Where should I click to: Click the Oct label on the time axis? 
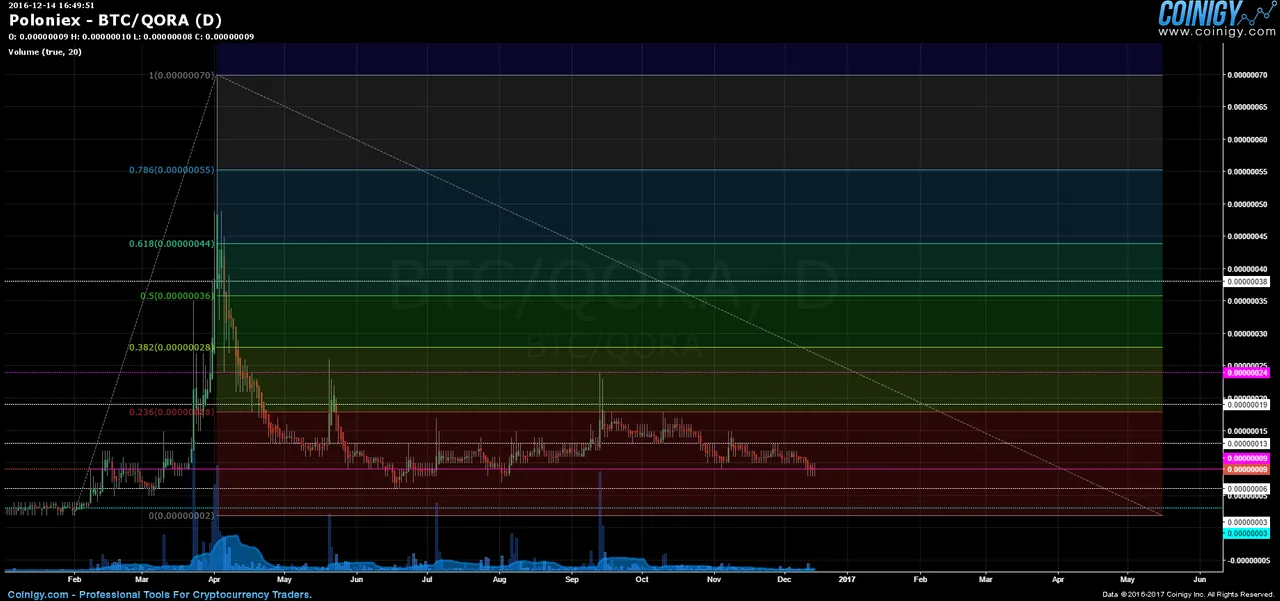(x=642, y=579)
